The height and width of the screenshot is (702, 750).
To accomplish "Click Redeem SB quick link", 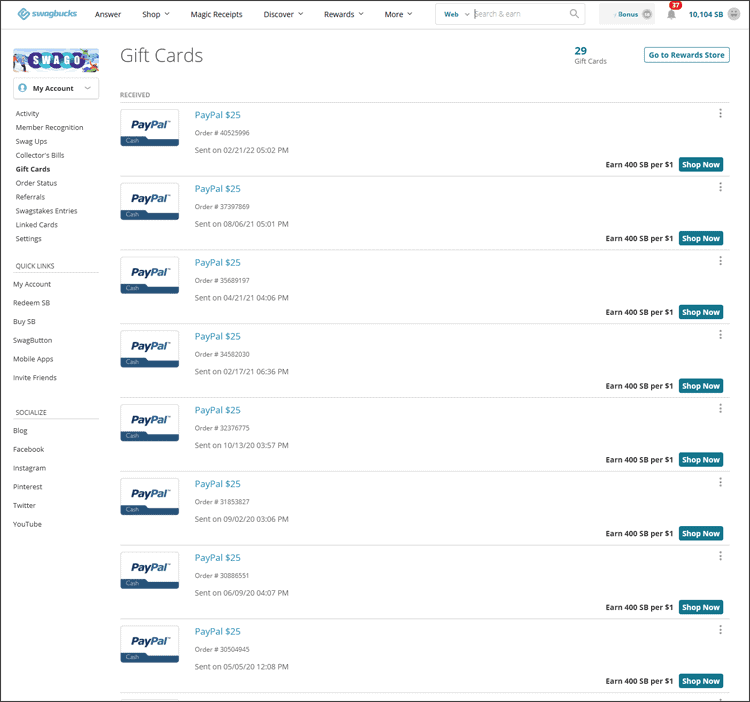I will (32, 303).
